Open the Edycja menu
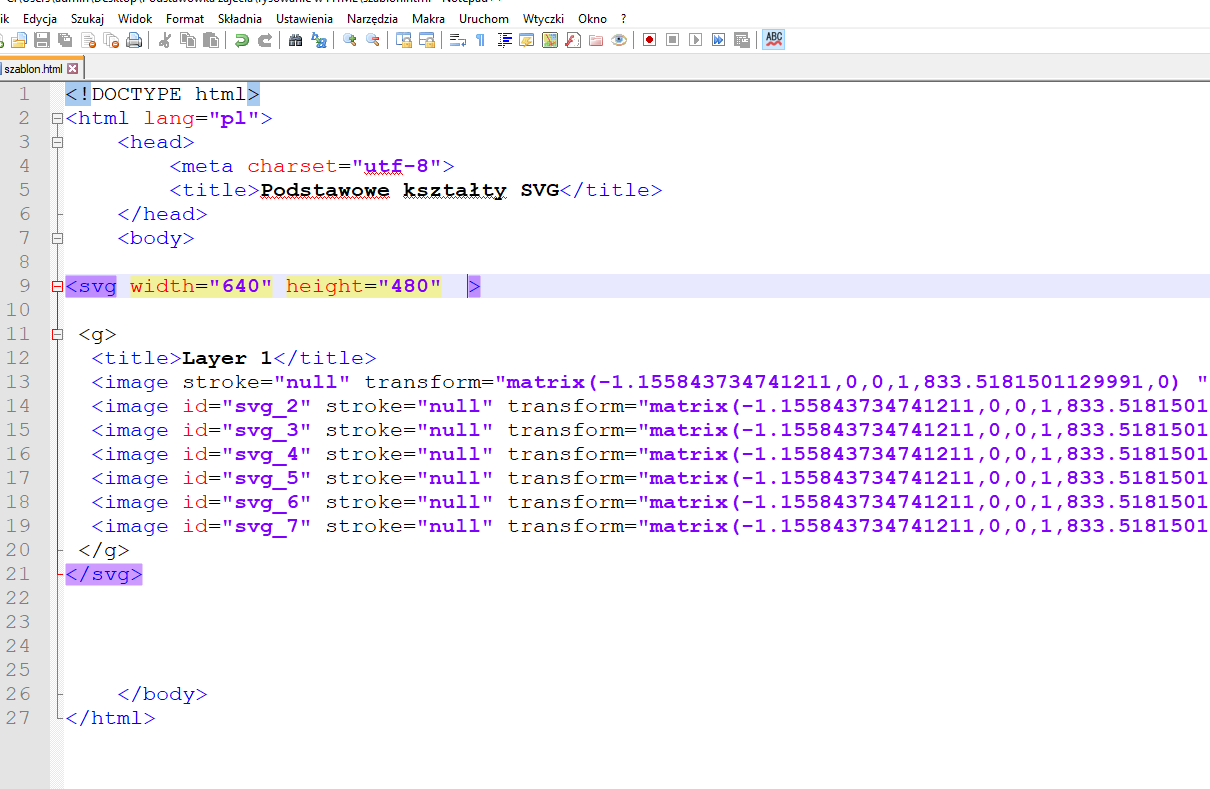1210x789 pixels. (x=40, y=18)
